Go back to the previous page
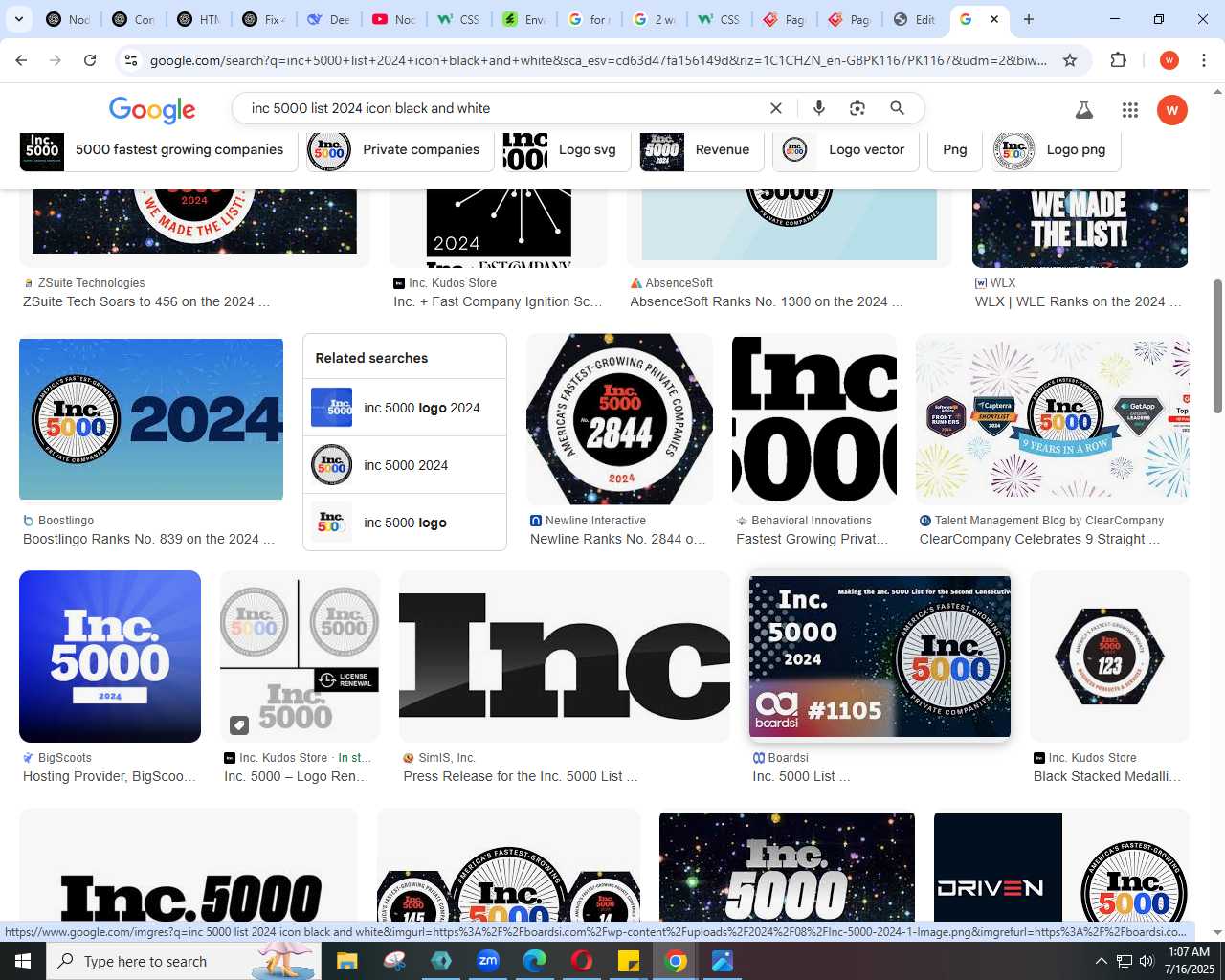The height and width of the screenshot is (980, 1225). pyautogui.click(x=21, y=60)
